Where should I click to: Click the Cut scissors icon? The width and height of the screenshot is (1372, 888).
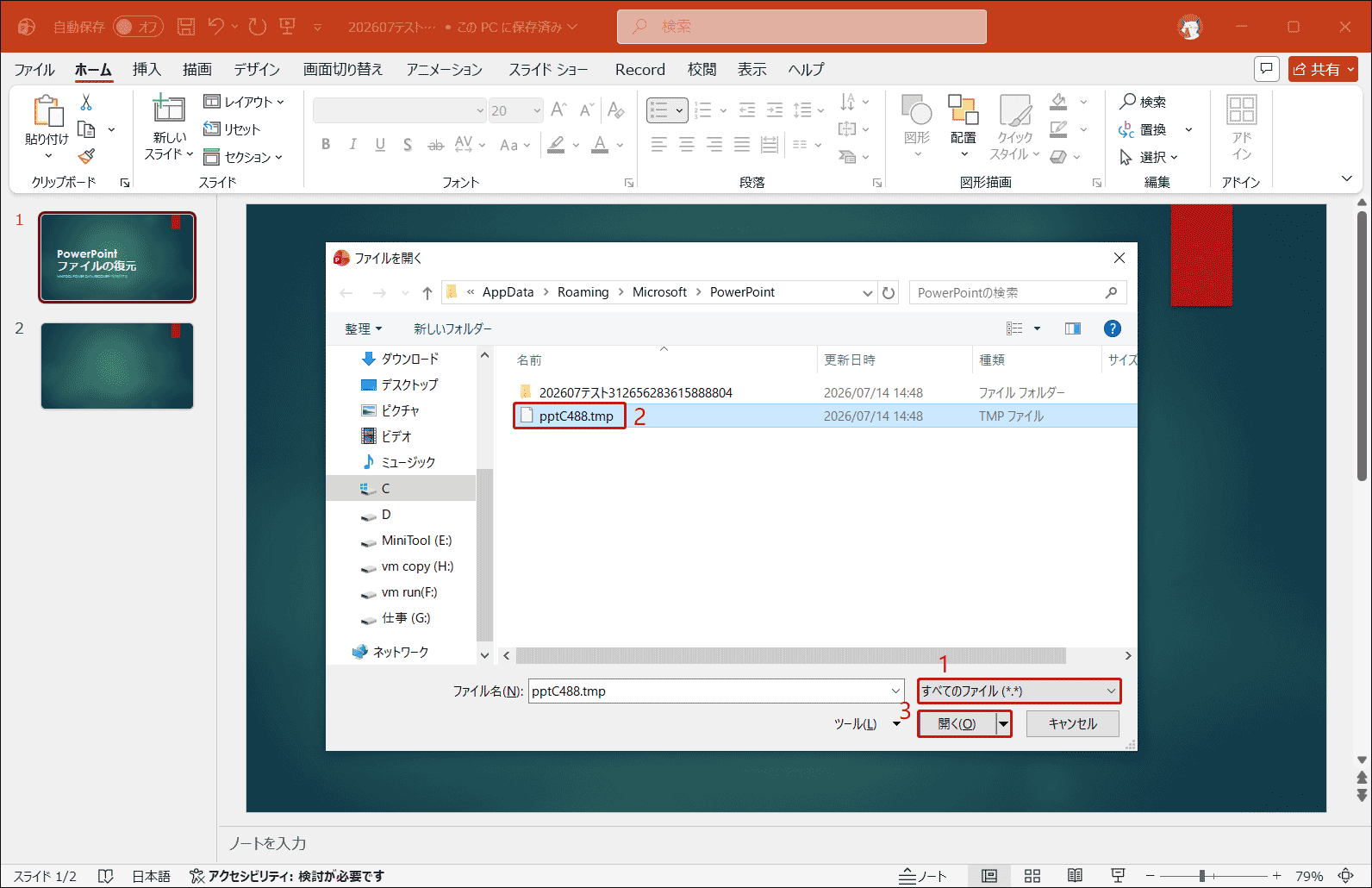pyautogui.click(x=86, y=102)
